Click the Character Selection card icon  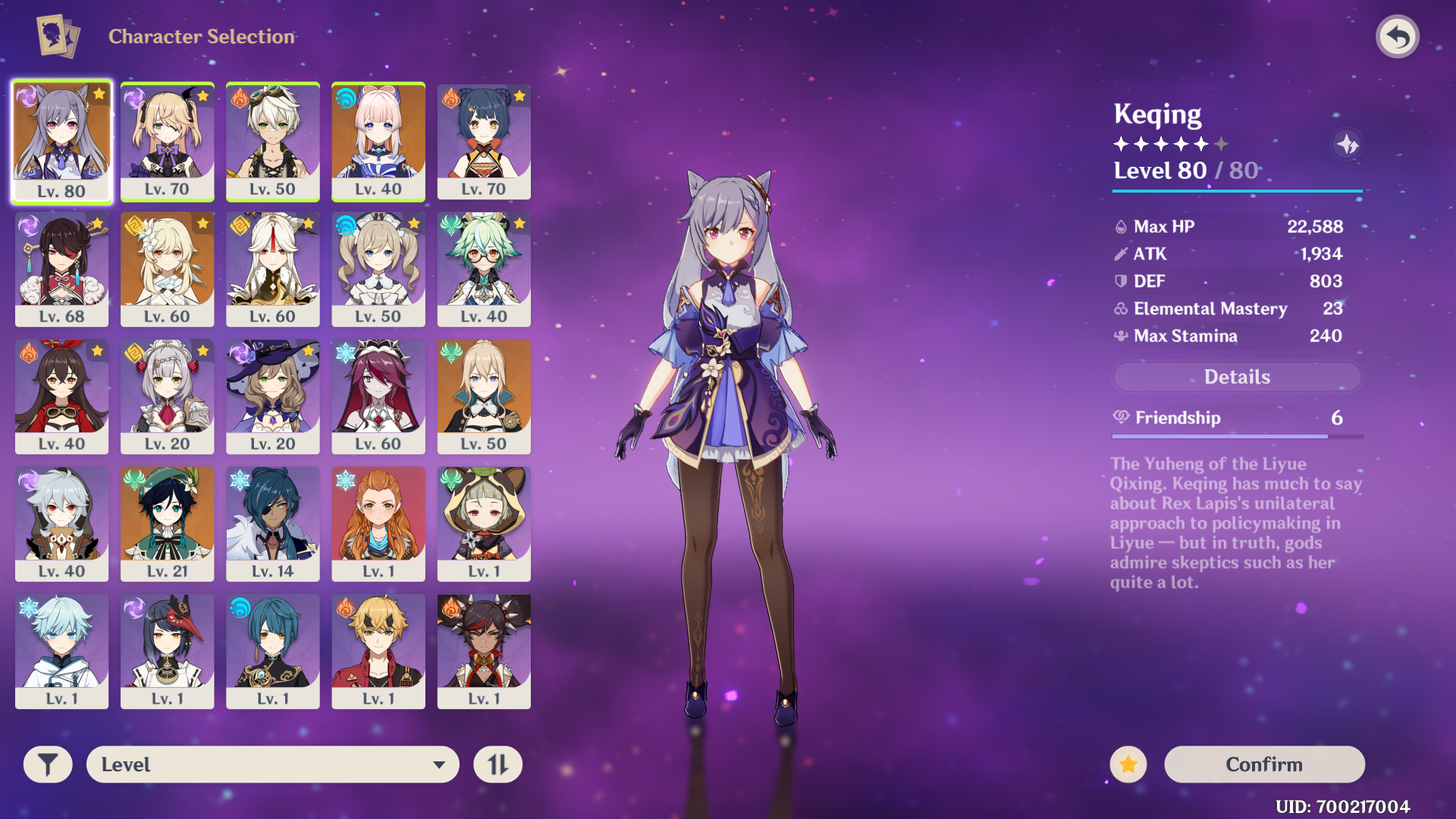pyautogui.click(x=58, y=36)
